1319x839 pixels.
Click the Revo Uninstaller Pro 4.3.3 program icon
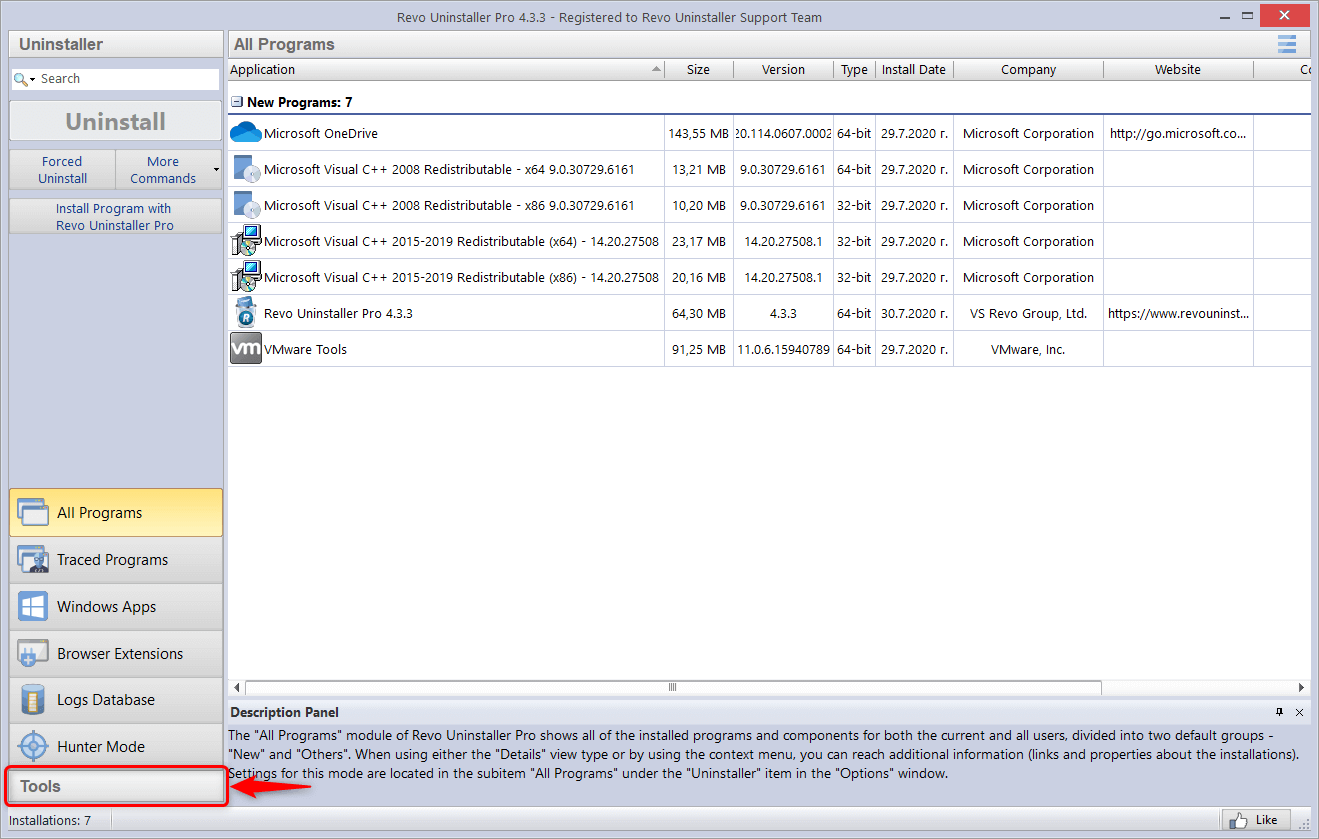coord(245,313)
